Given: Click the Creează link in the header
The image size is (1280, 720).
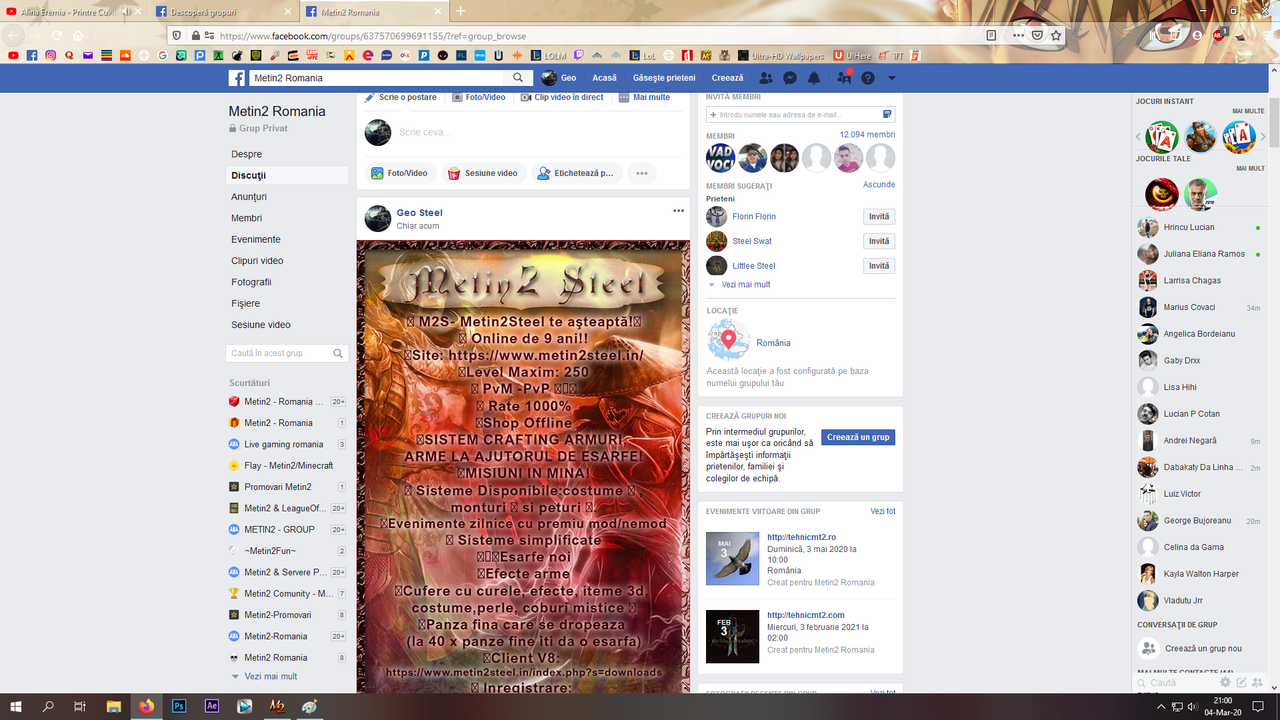Looking at the screenshot, I should (x=728, y=78).
